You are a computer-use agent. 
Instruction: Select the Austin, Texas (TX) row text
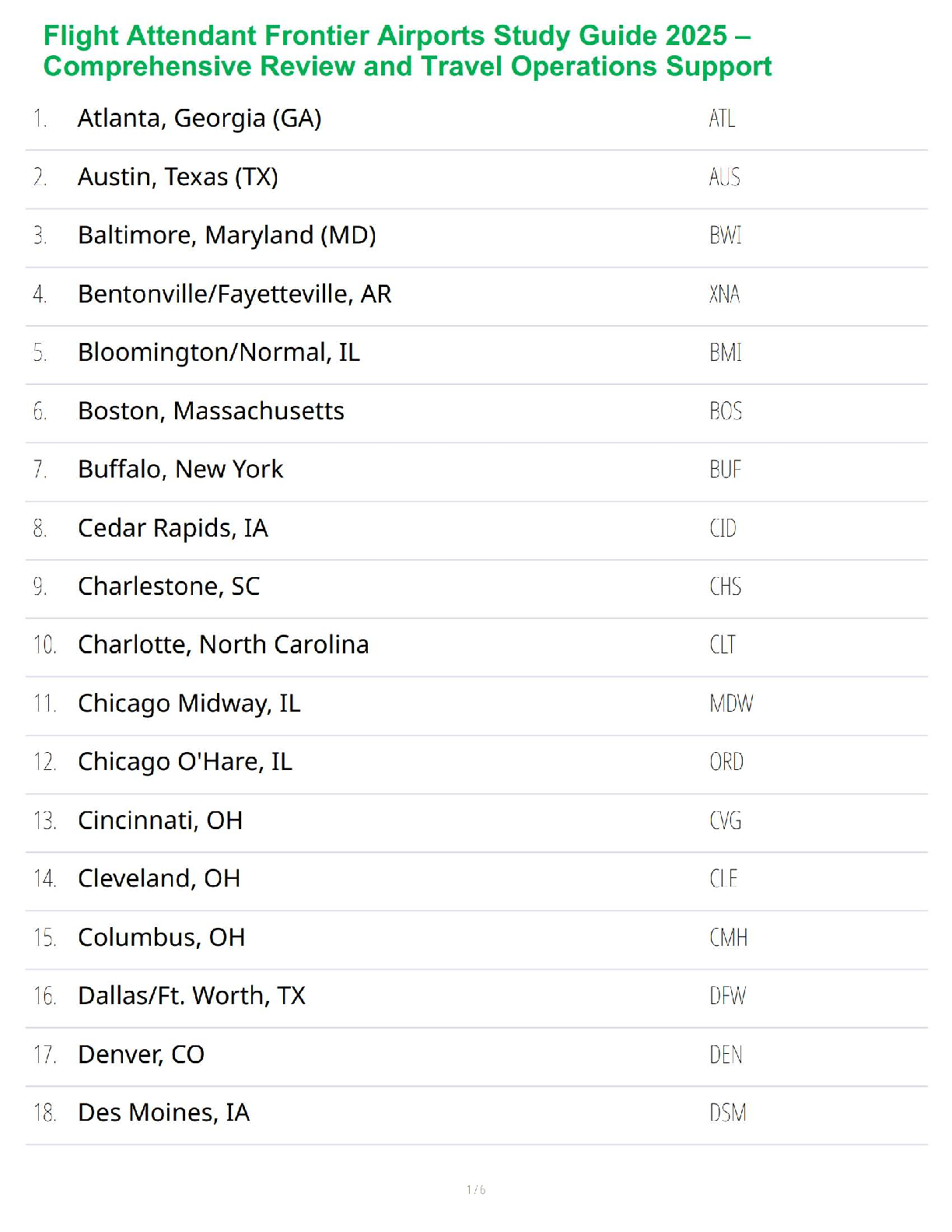click(177, 177)
